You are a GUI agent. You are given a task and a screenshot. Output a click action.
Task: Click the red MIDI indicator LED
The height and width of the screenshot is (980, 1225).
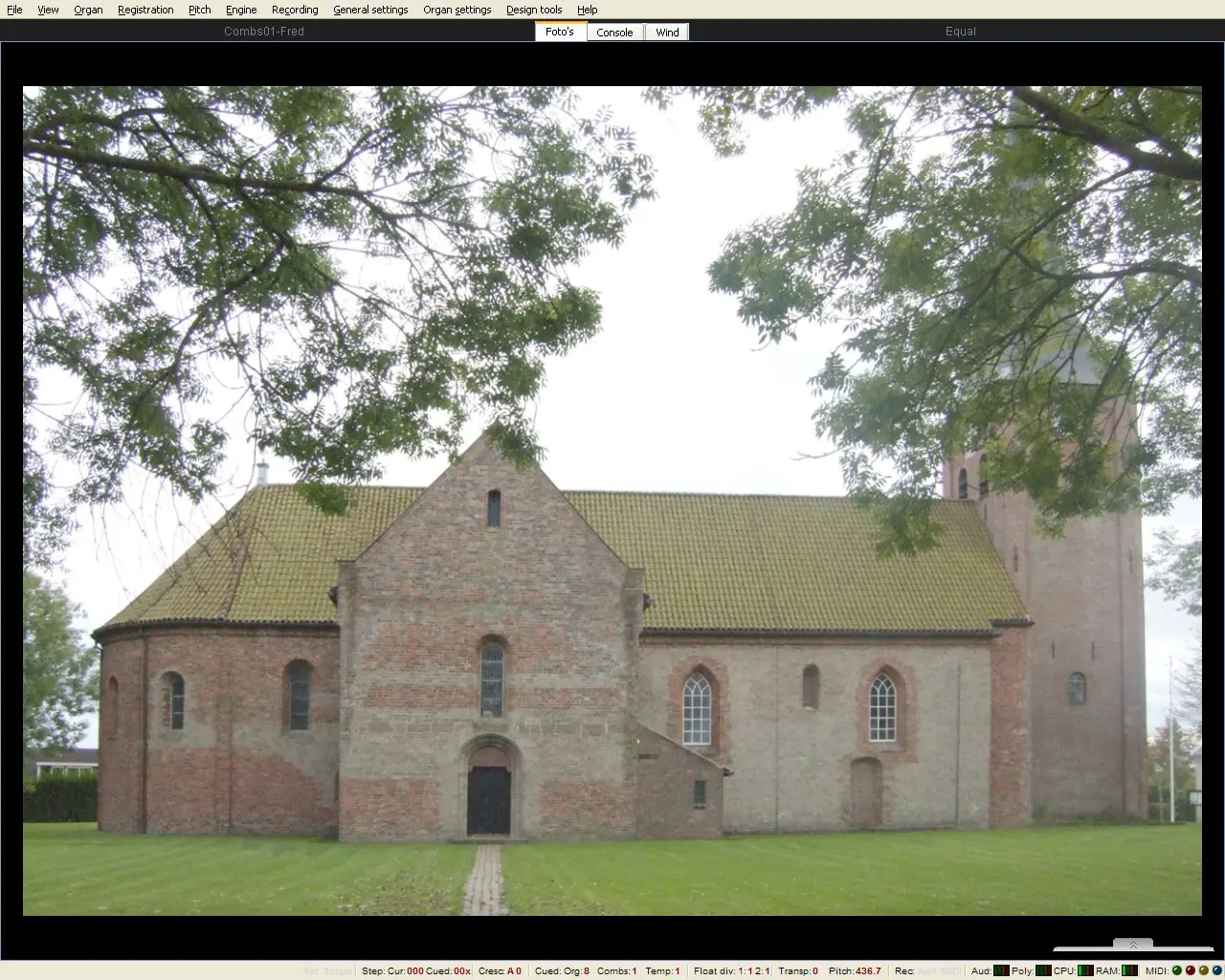[1191, 970]
